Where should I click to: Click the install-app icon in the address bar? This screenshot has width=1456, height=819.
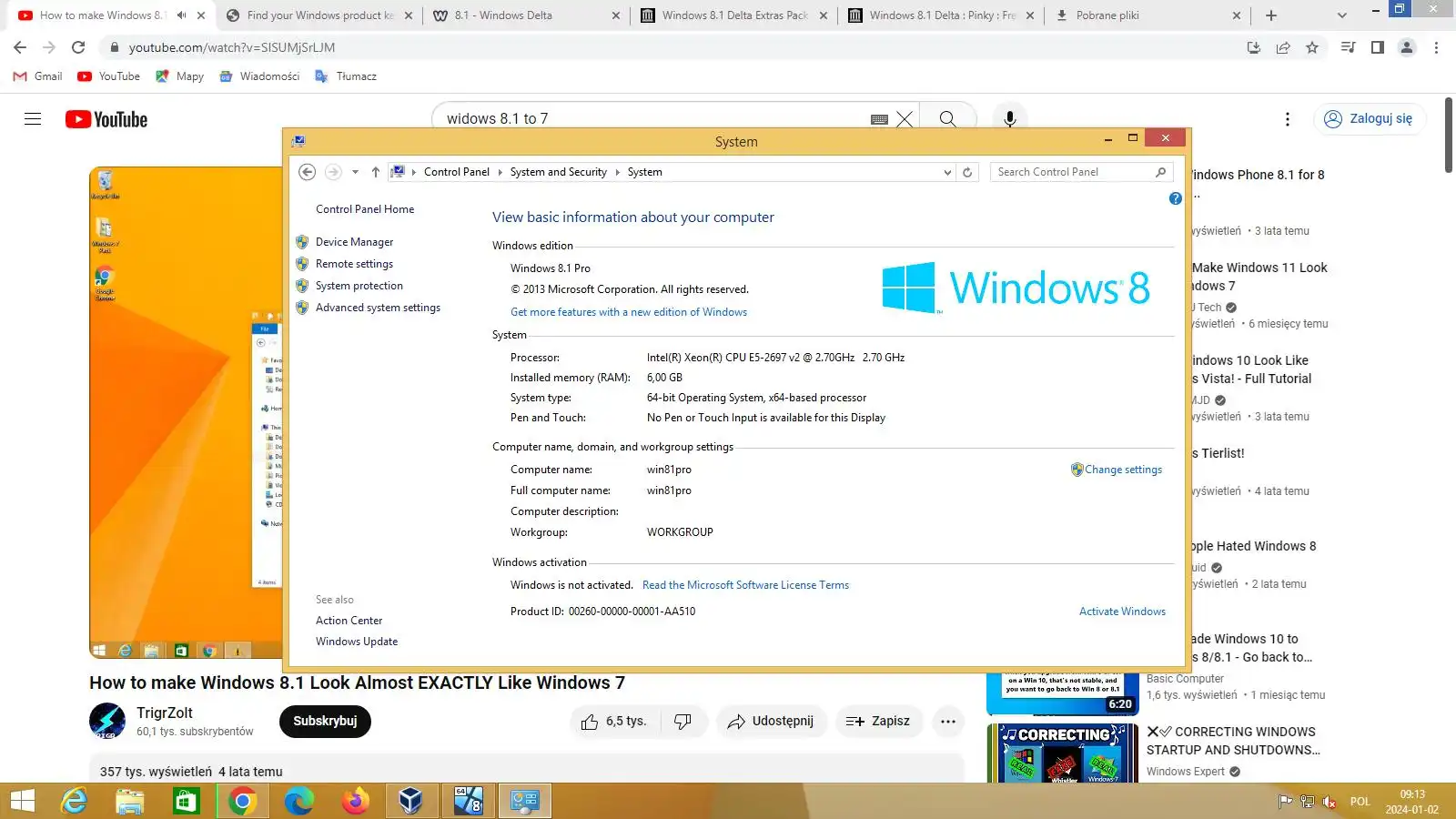pyautogui.click(x=1254, y=47)
